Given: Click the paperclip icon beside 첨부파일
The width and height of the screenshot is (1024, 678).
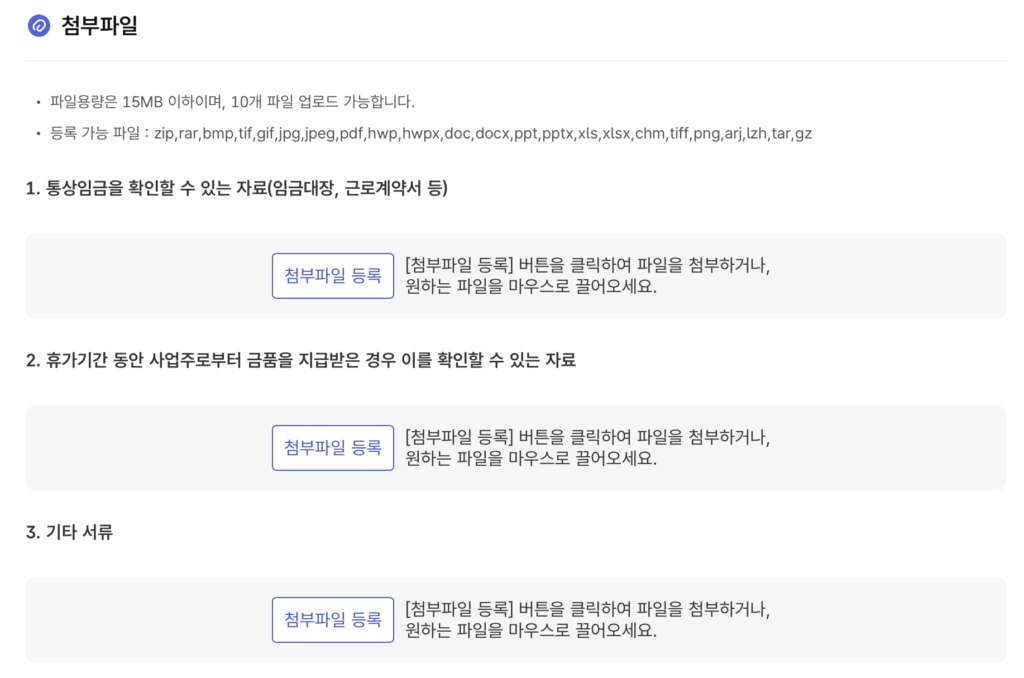Looking at the screenshot, I should 39,26.
